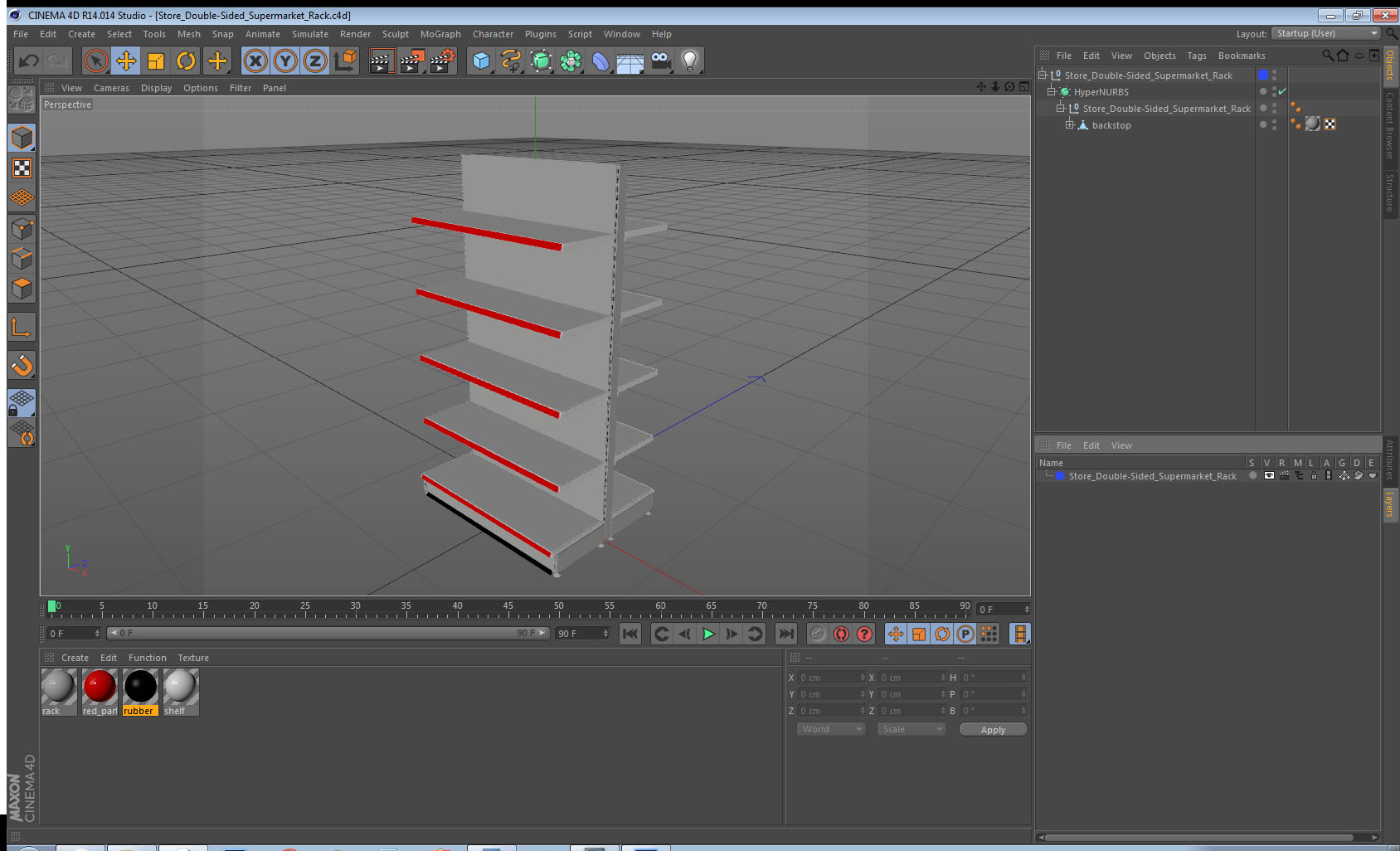Open the Layers side tab
This screenshot has width=1400, height=851.
[x=1390, y=503]
